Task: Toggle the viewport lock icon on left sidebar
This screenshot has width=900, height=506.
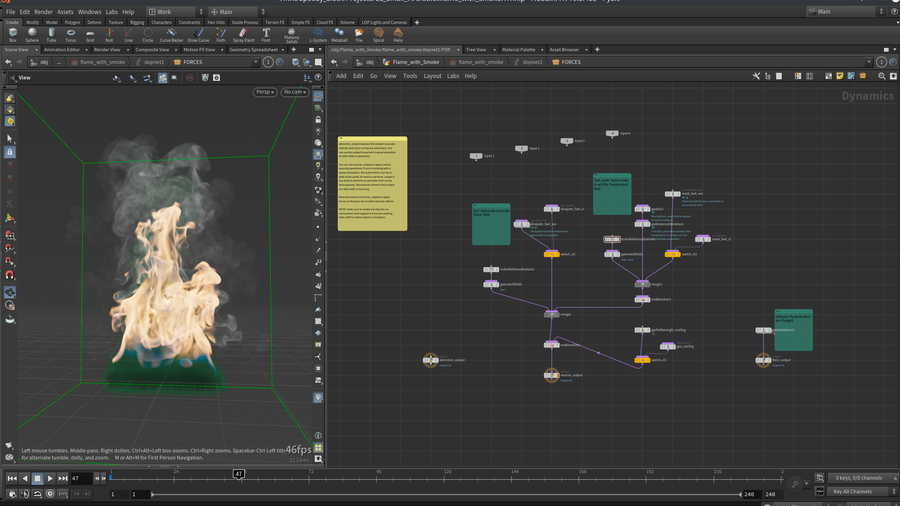Action: (x=10, y=152)
